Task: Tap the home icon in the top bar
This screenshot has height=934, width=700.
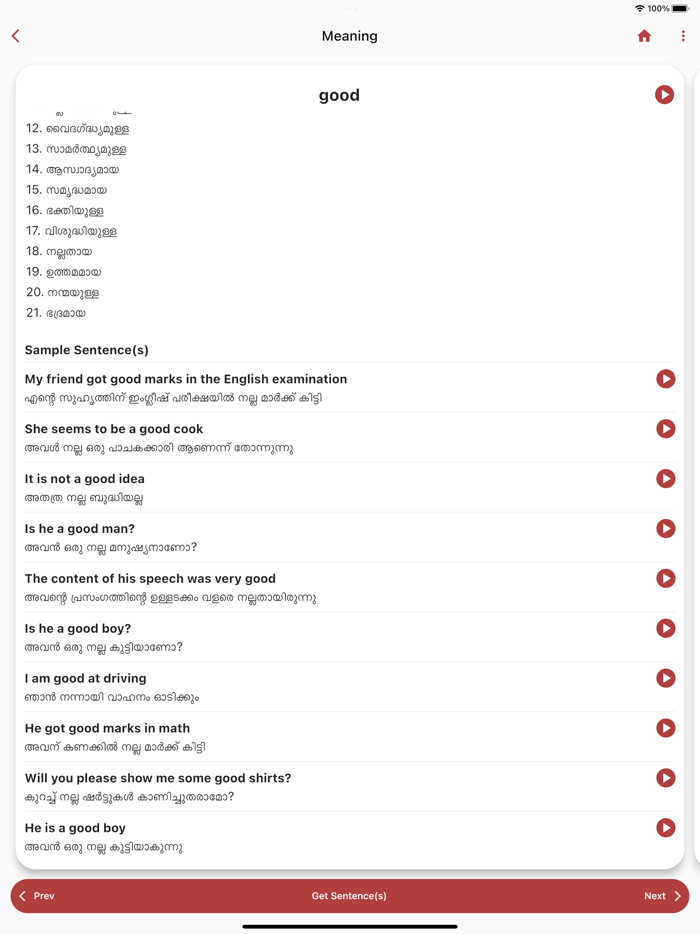Action: (644, 36)
